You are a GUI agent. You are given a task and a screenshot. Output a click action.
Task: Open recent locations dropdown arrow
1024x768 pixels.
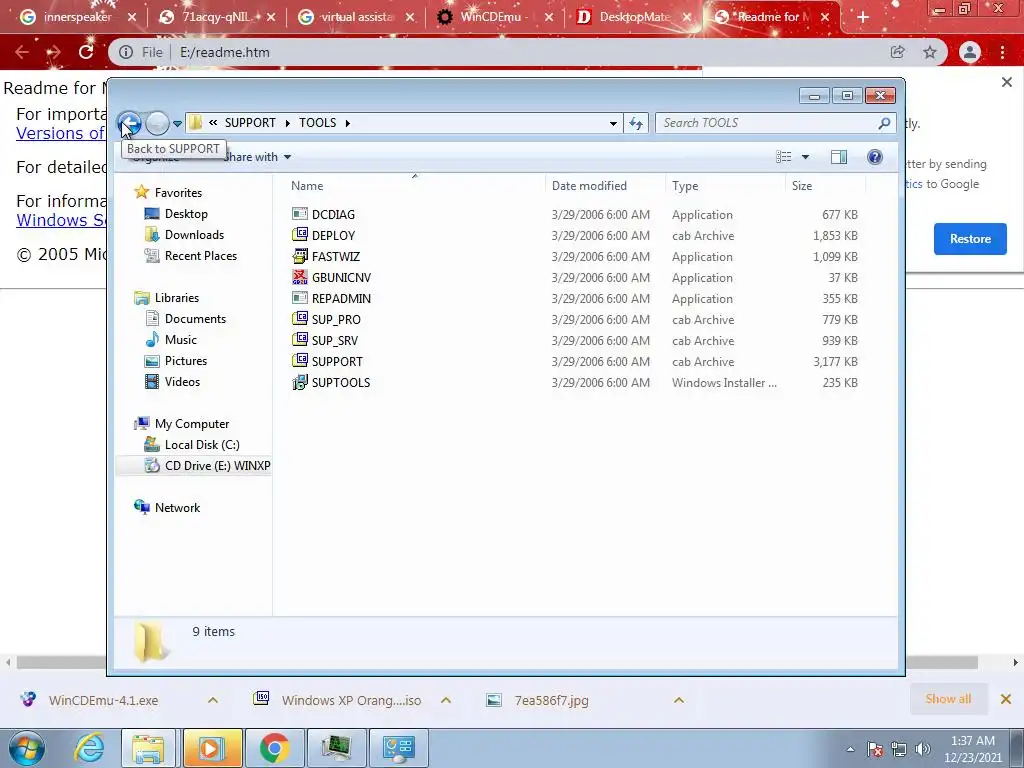pyautogui.click(x=177, y=123)
